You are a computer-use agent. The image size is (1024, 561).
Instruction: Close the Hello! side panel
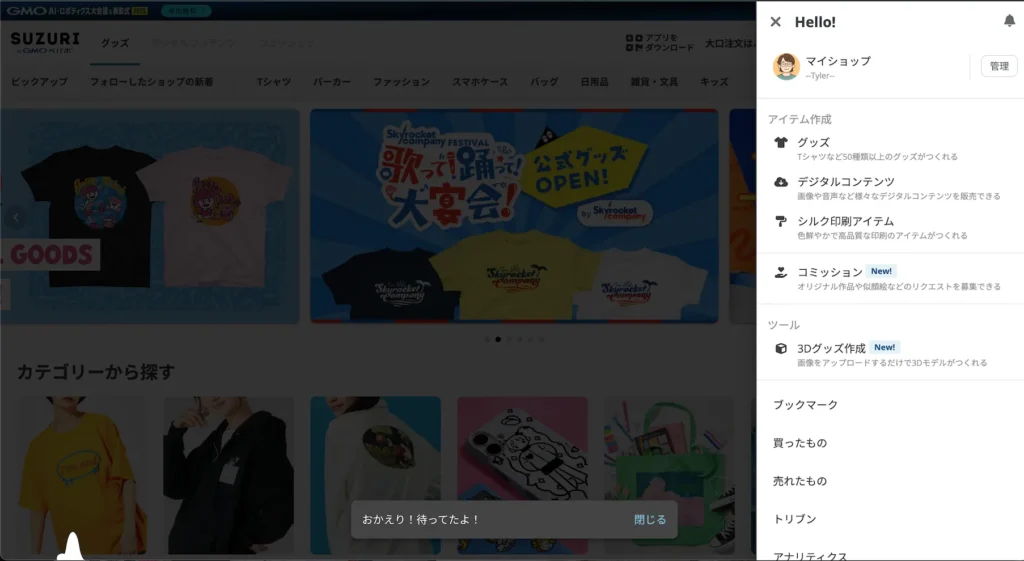click(775, 22)
